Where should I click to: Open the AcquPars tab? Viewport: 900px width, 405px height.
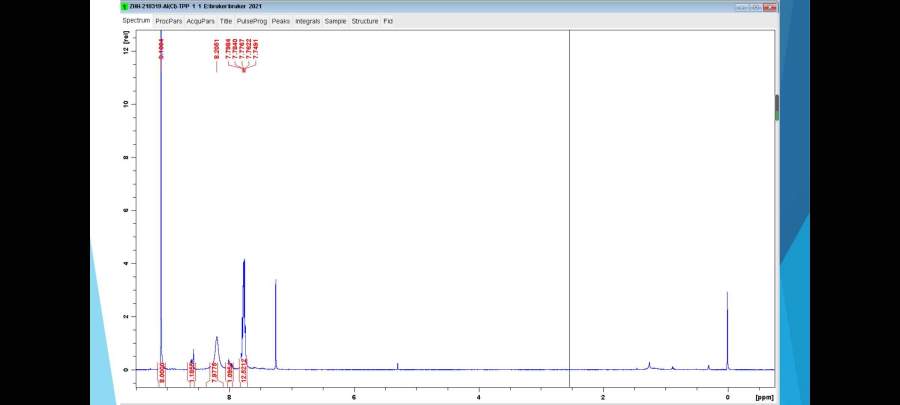point(201,21)
